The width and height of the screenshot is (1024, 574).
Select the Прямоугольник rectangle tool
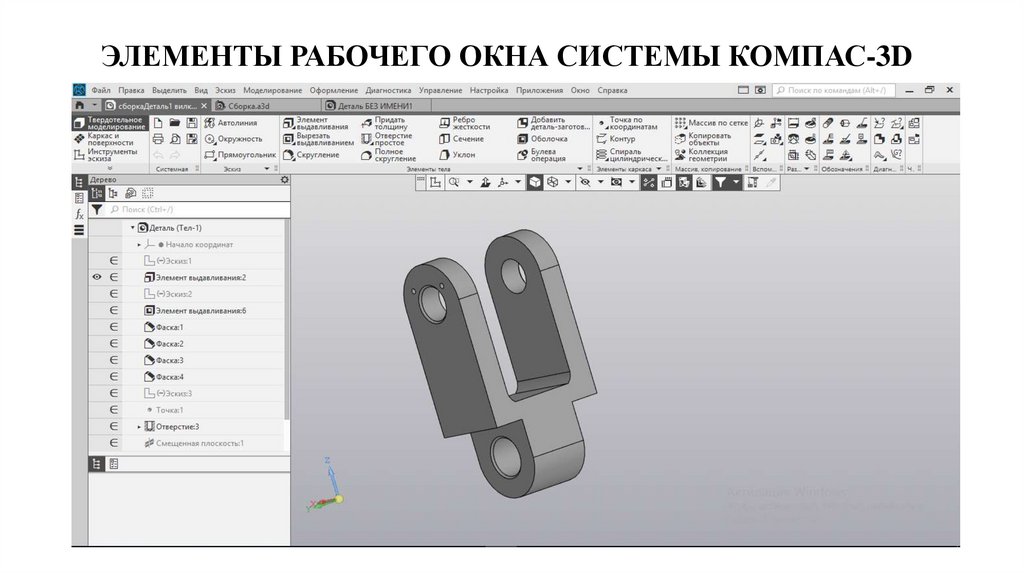point(240,155)
